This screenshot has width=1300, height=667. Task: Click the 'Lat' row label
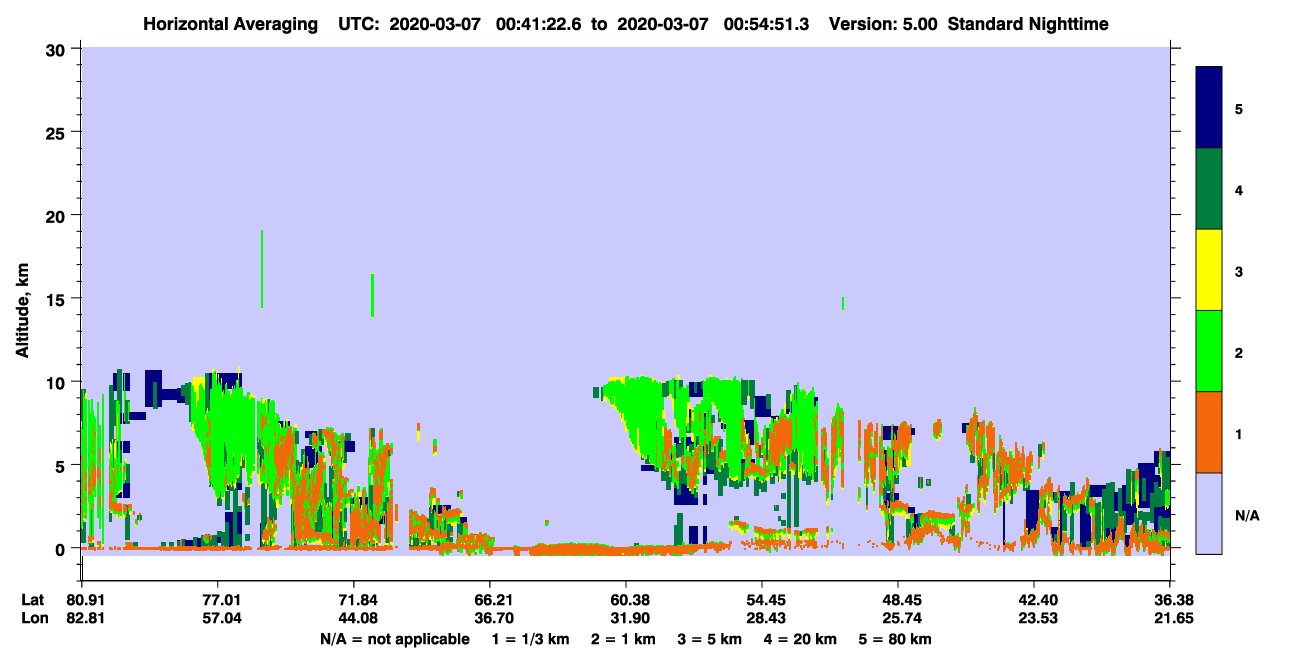(33, 600)
